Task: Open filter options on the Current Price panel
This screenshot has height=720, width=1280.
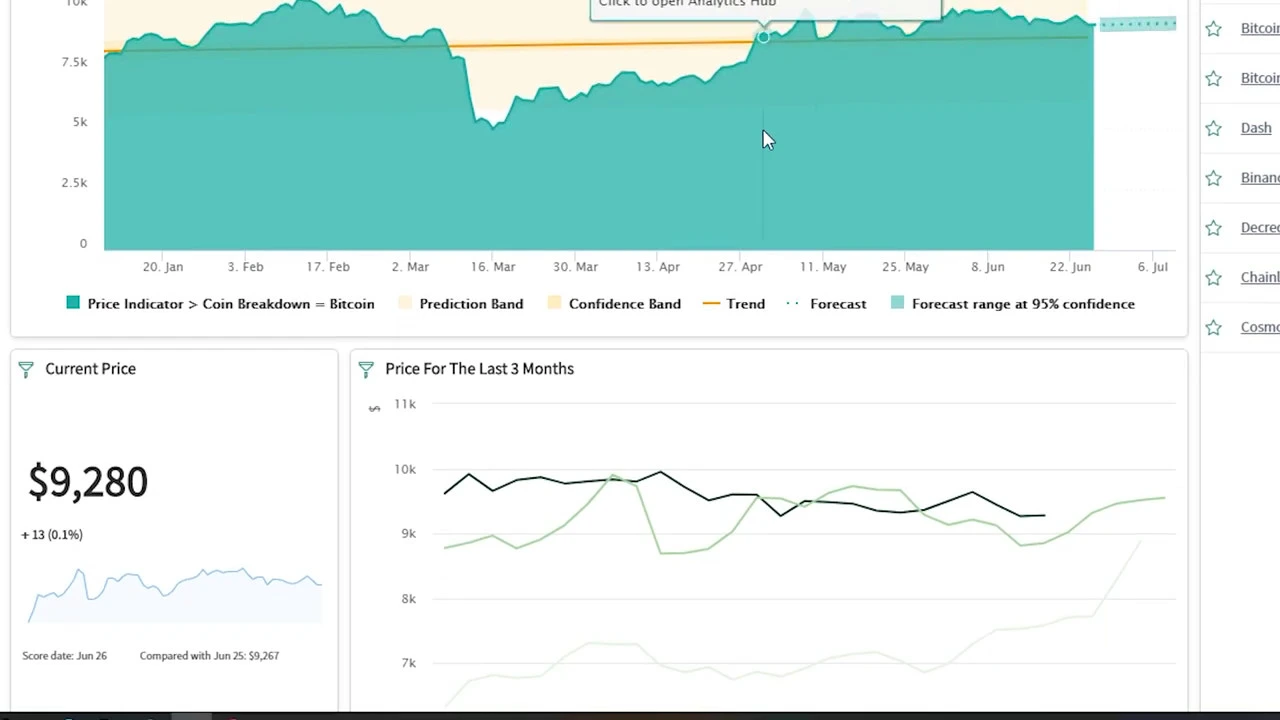Action: tap(26, 369)
